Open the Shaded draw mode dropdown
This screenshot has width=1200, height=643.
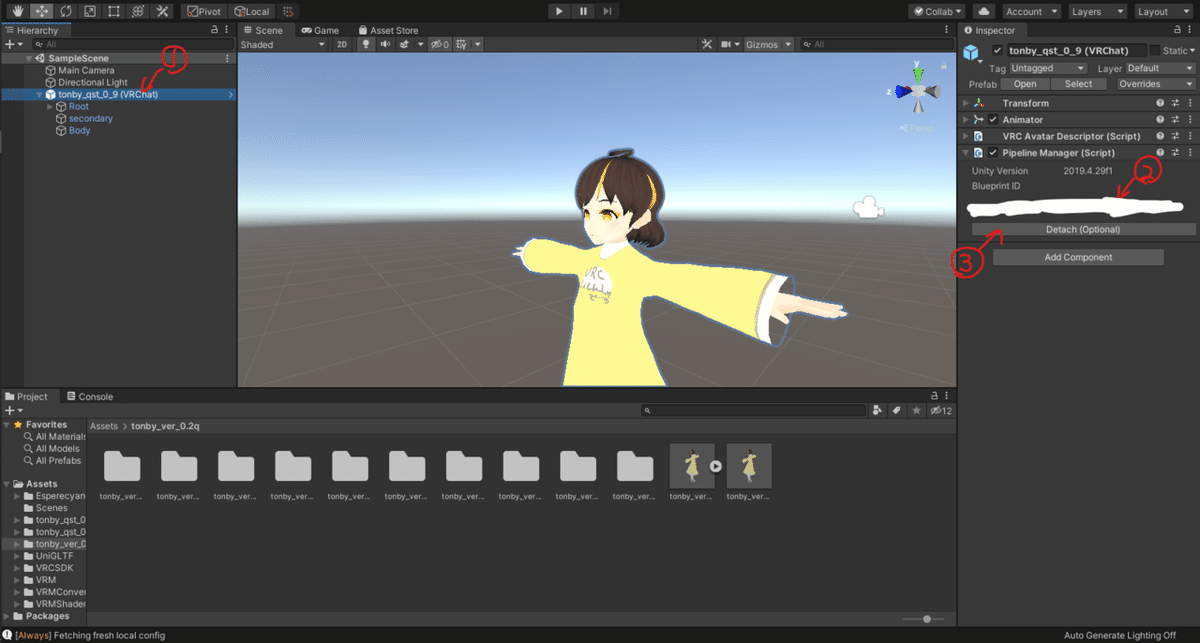pos(283,44)
